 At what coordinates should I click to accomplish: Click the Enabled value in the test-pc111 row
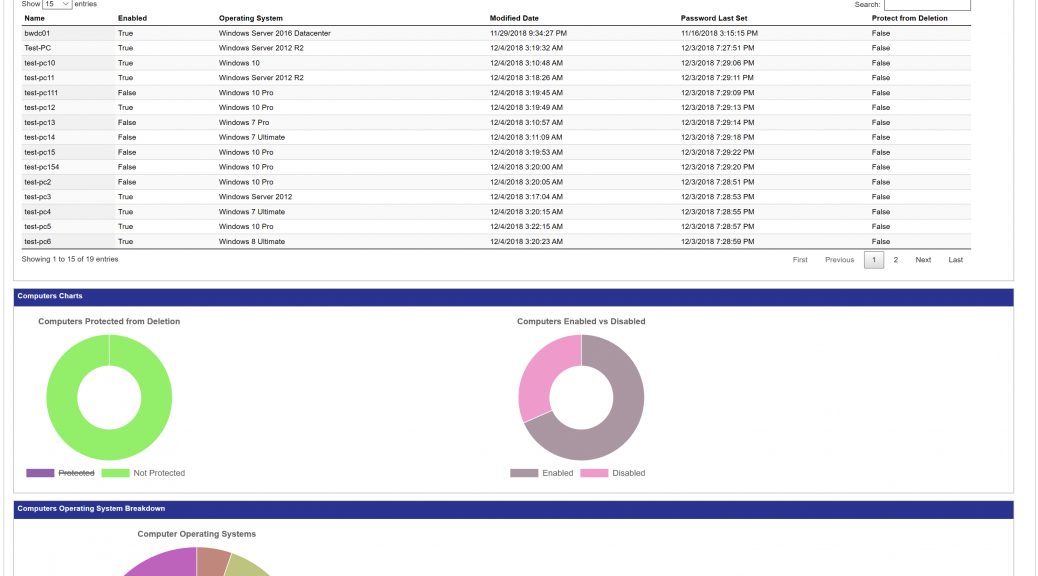click(x=127, y=93)
